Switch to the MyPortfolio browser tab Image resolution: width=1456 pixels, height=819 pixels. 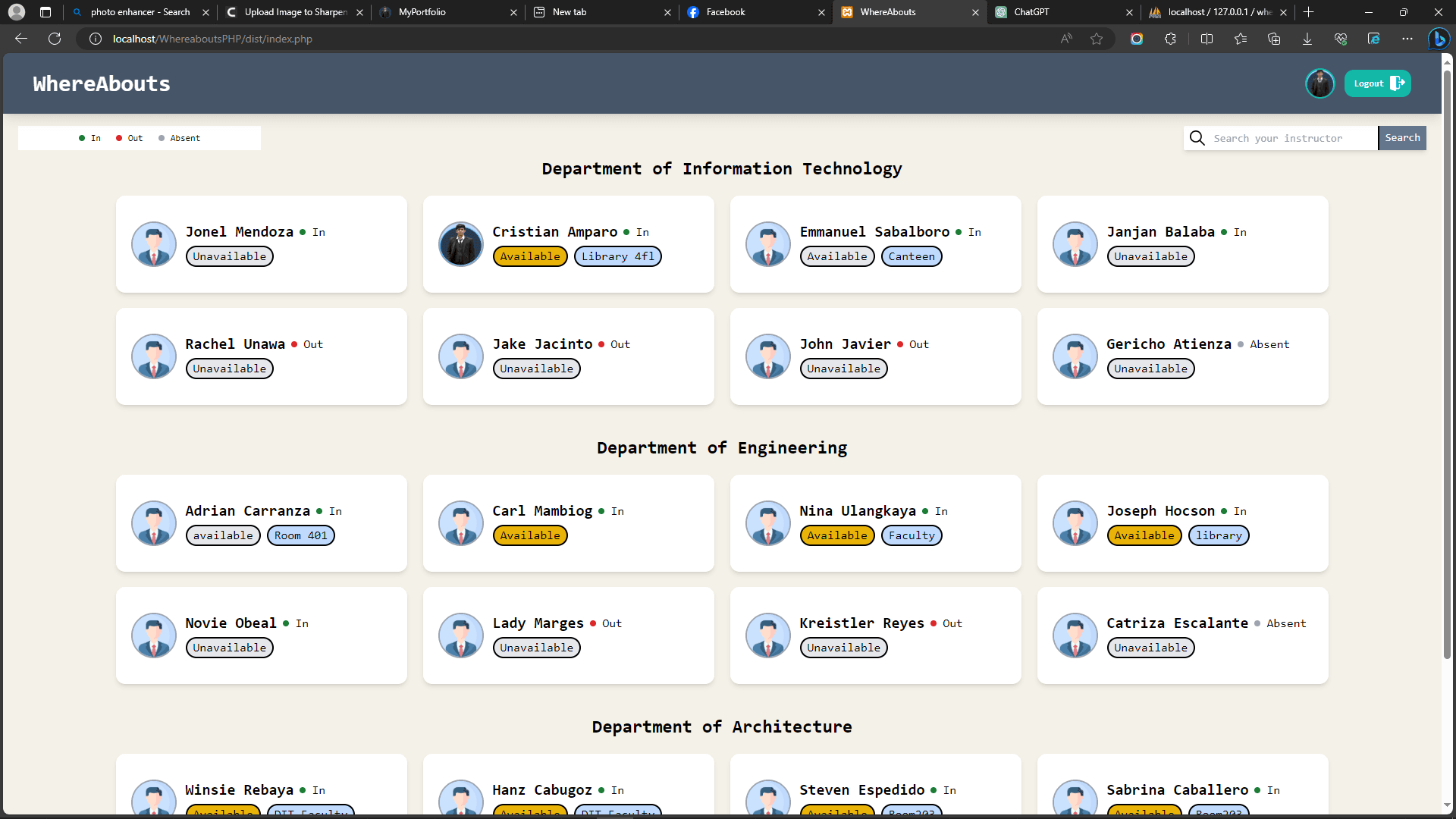click(x=448, y=12)
